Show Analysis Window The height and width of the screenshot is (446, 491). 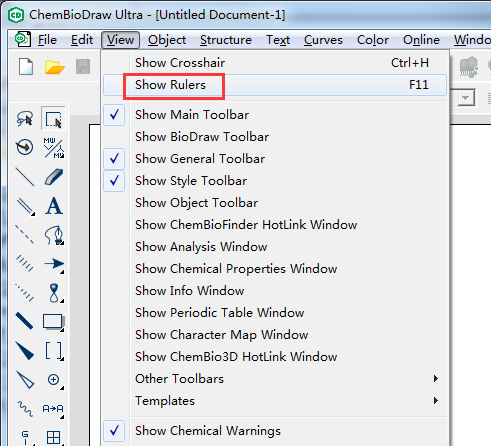pos(275,247)
